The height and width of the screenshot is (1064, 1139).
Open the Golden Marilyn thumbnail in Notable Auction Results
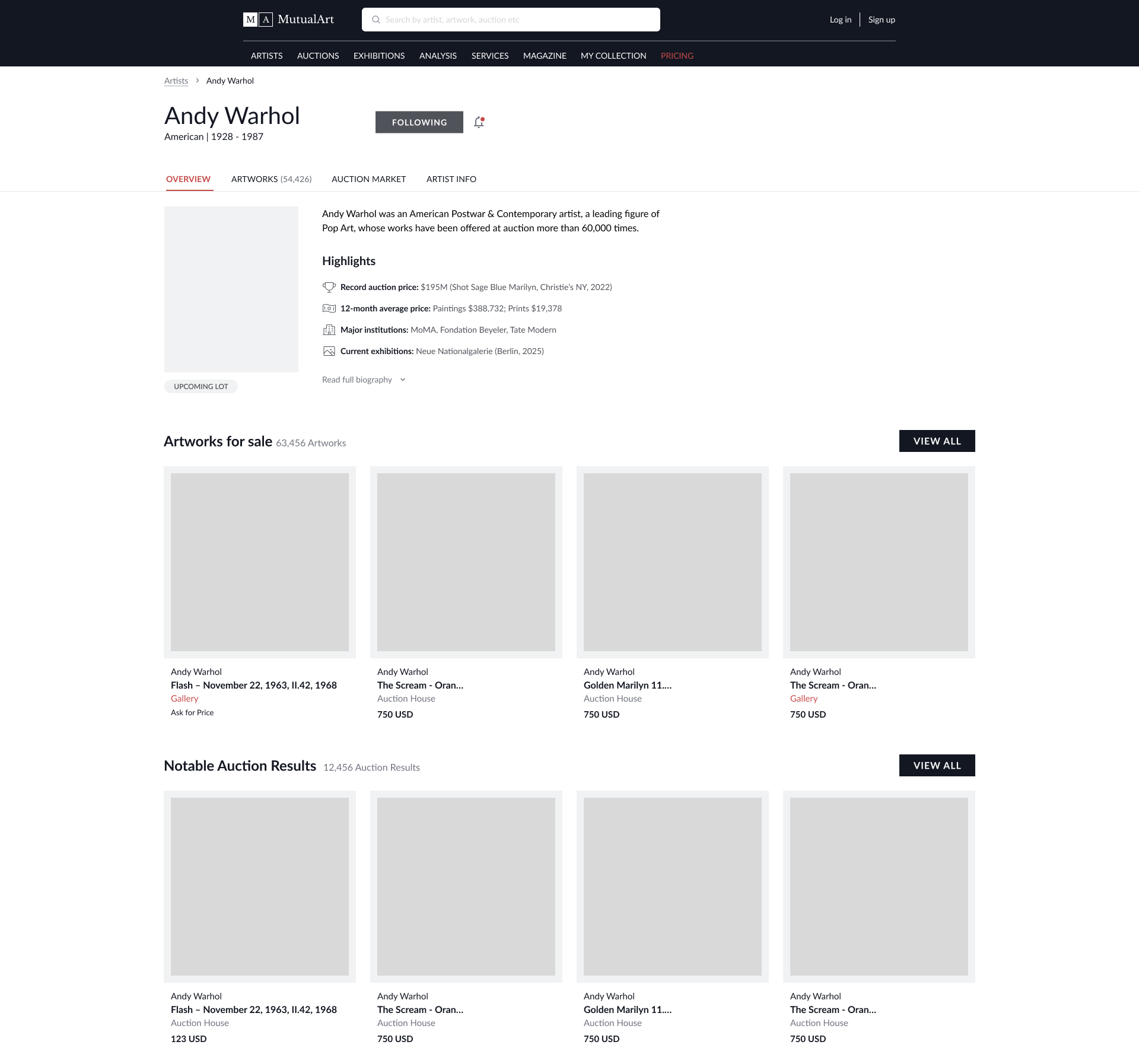click(x=673, y=887)
